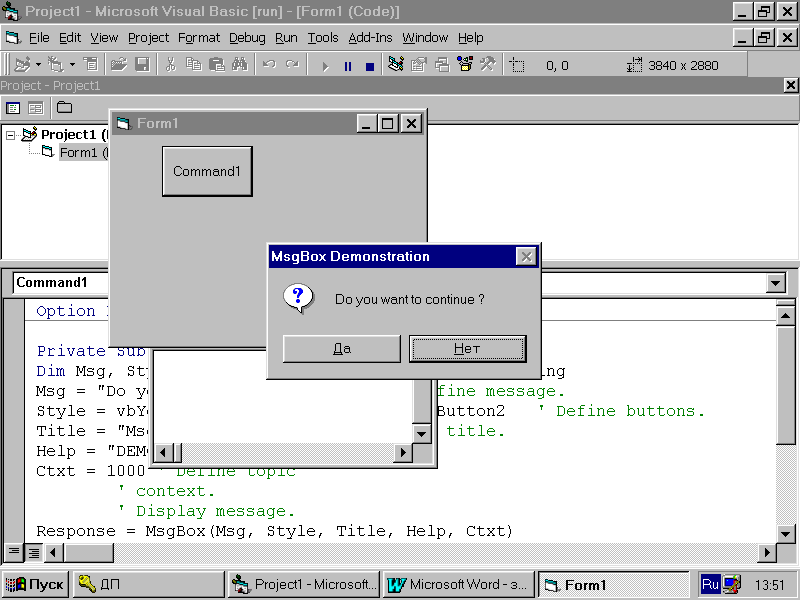Toggle Full Module View at code window bottom

pos(34,552)
